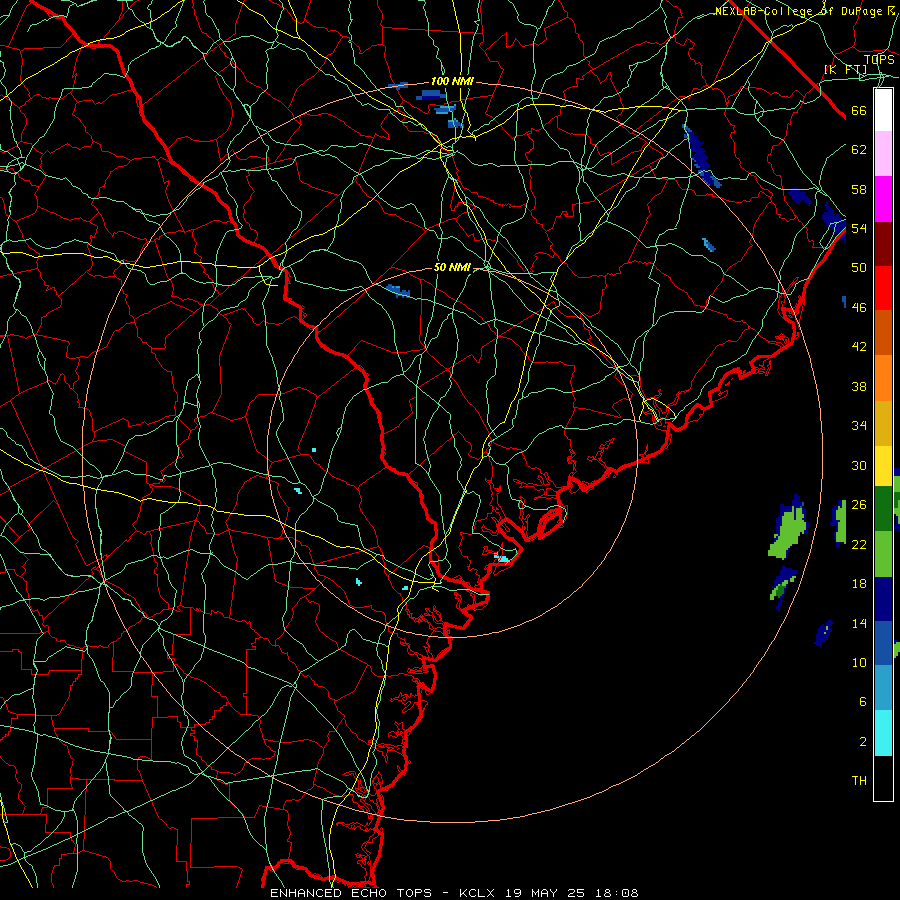Screen dimensions: 900x900
Task: Click the dark green legend swatch
Action: coord(883,509)
